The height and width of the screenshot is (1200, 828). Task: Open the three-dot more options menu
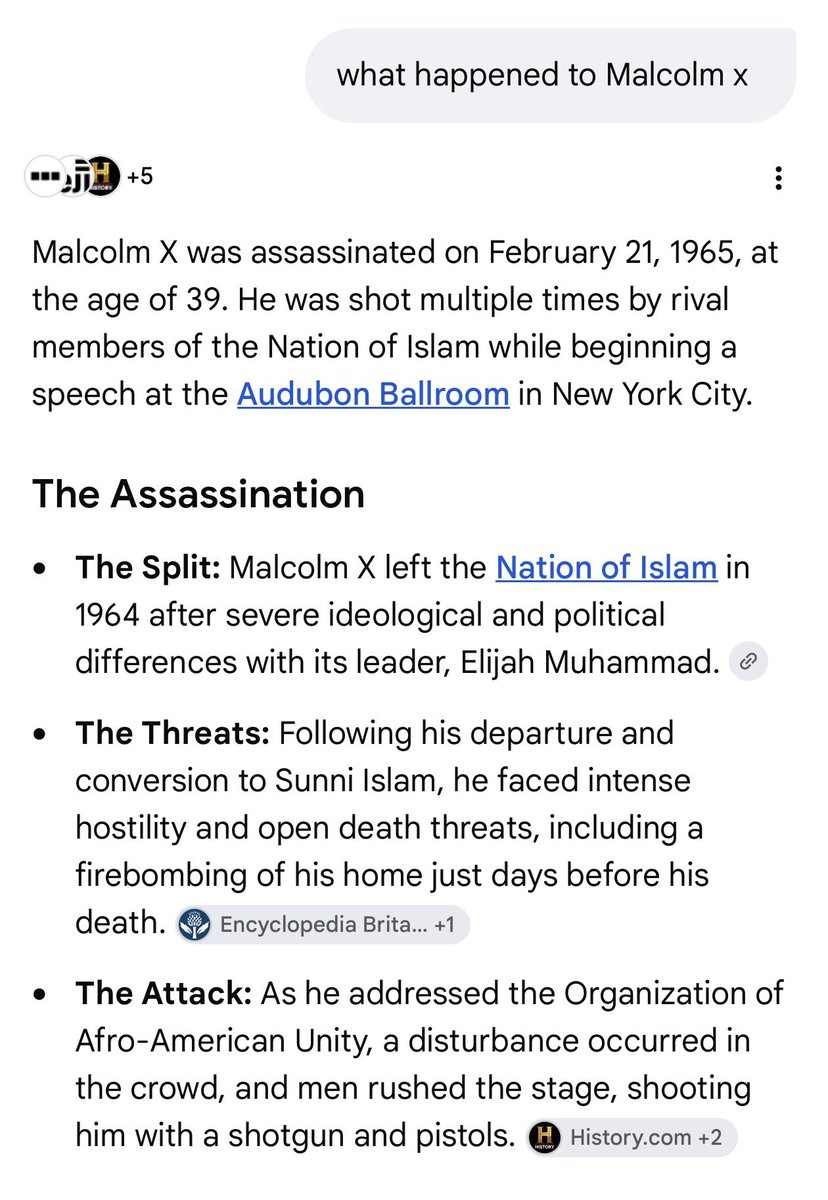(x=778, y=179)
